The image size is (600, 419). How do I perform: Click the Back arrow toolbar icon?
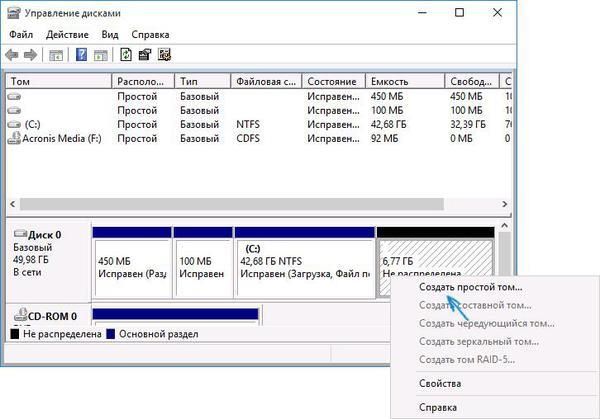(12, 55)
